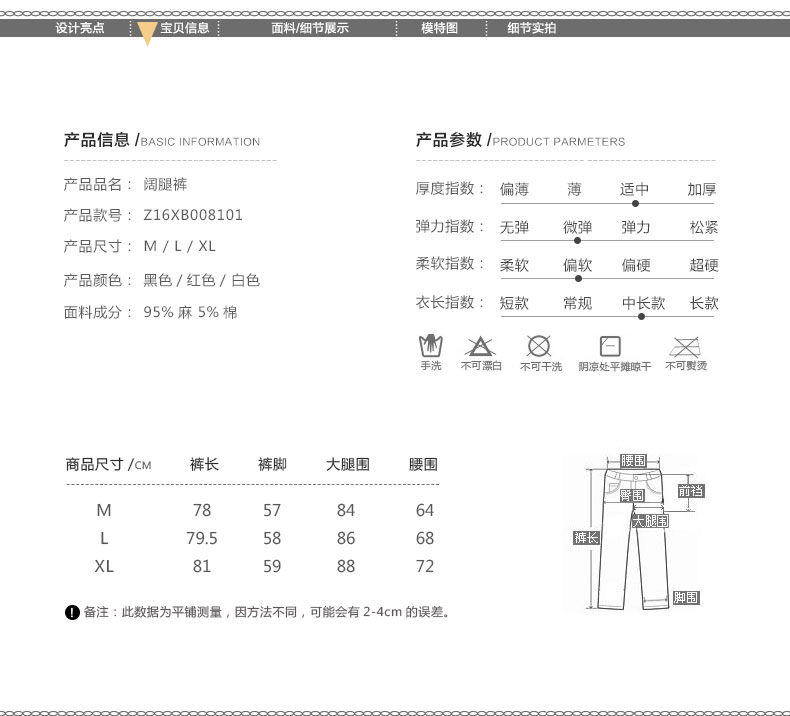790x716 pixels.
Task: Select the 细节实拍 tab
Action: tap(532, 28)
